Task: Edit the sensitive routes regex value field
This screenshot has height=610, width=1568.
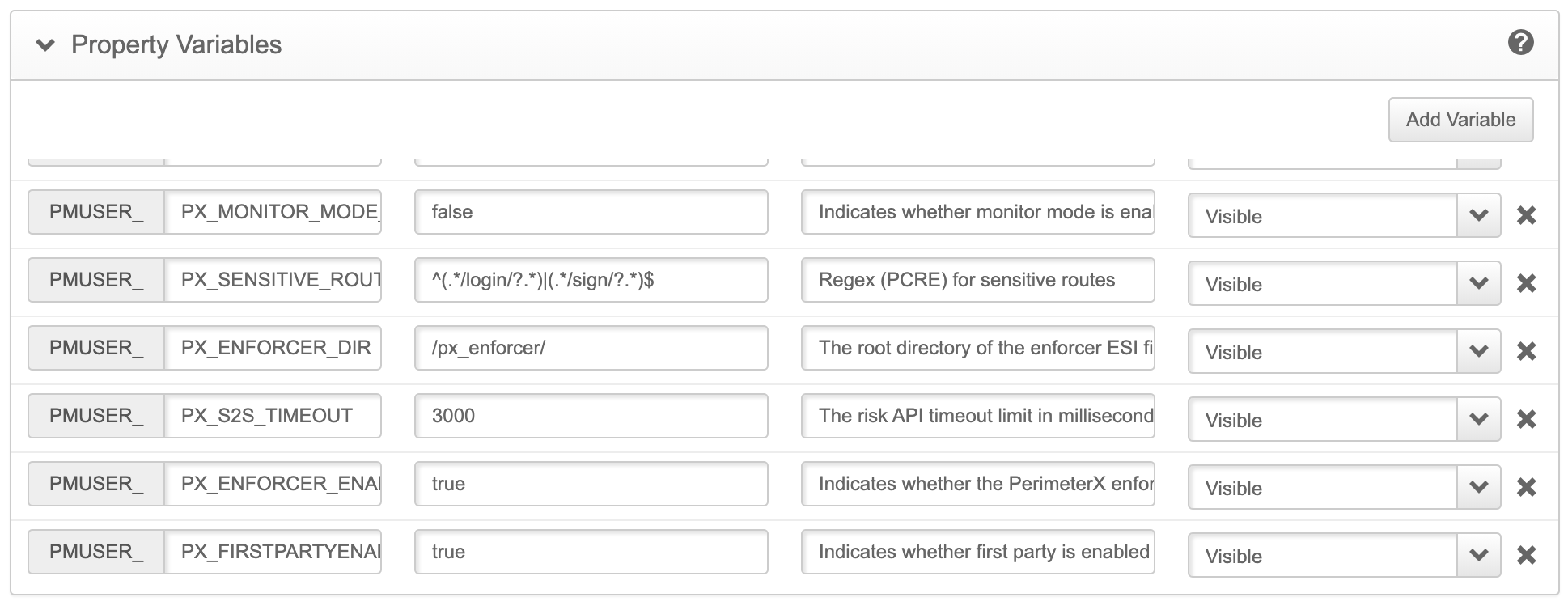Action: click(591, 280)
